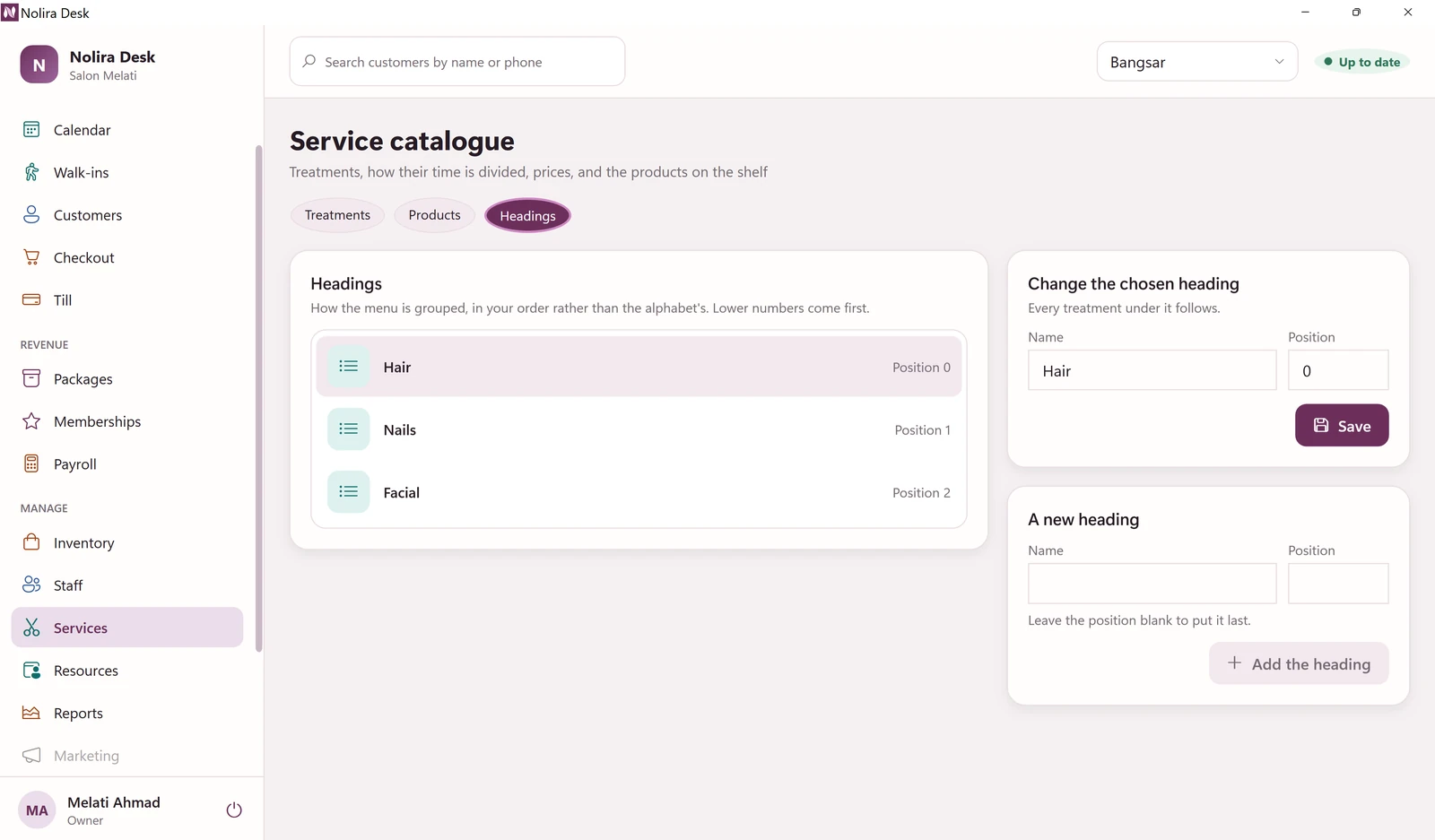Screen dimensions: 1435x840
Task: Switch to the Treatments tab
Action: coord(337,215)
